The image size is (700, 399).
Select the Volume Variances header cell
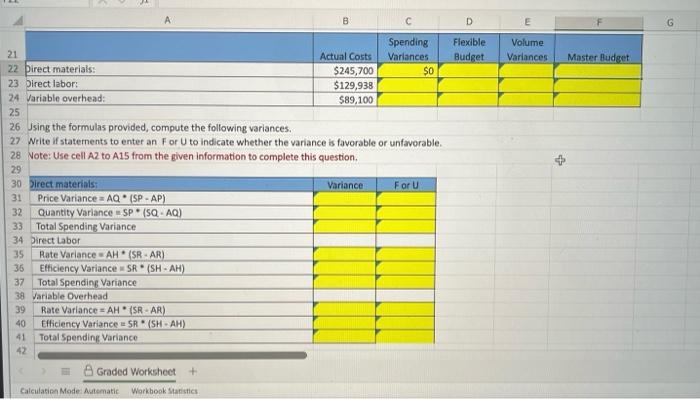pyautogui.click(x=527, y=49)
